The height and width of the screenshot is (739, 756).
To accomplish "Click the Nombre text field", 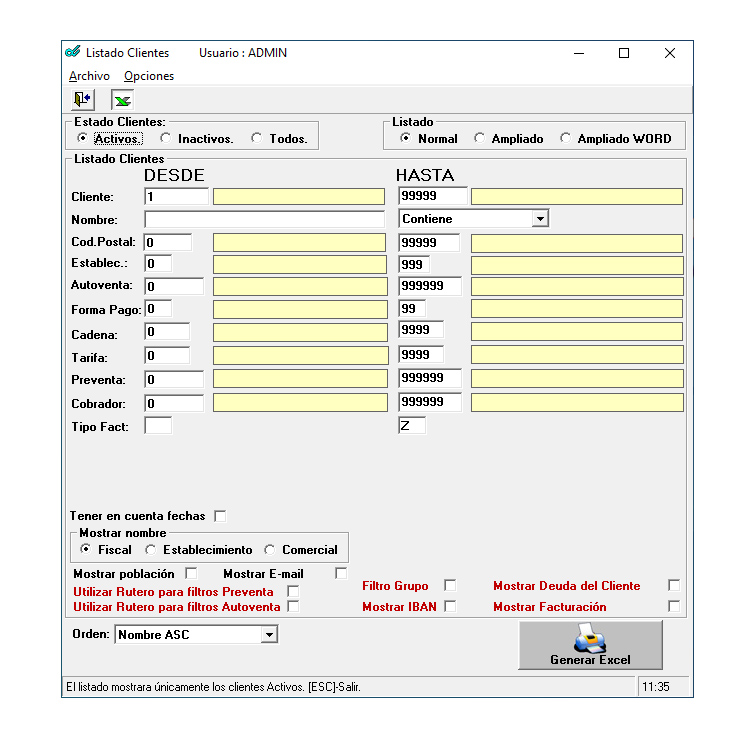I will click(264, 219).
